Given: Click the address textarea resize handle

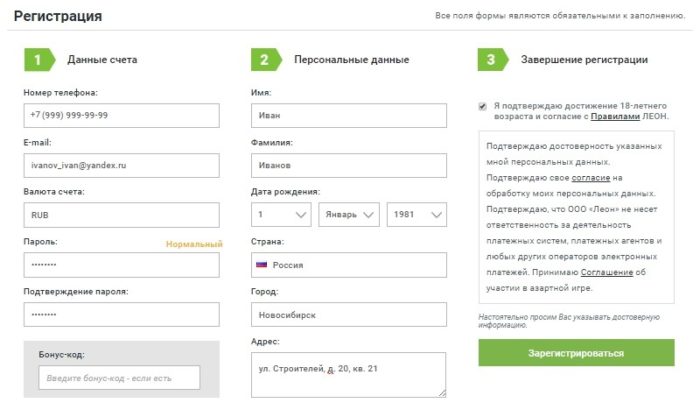Looking at the screenshot, I should coord(441,393).
